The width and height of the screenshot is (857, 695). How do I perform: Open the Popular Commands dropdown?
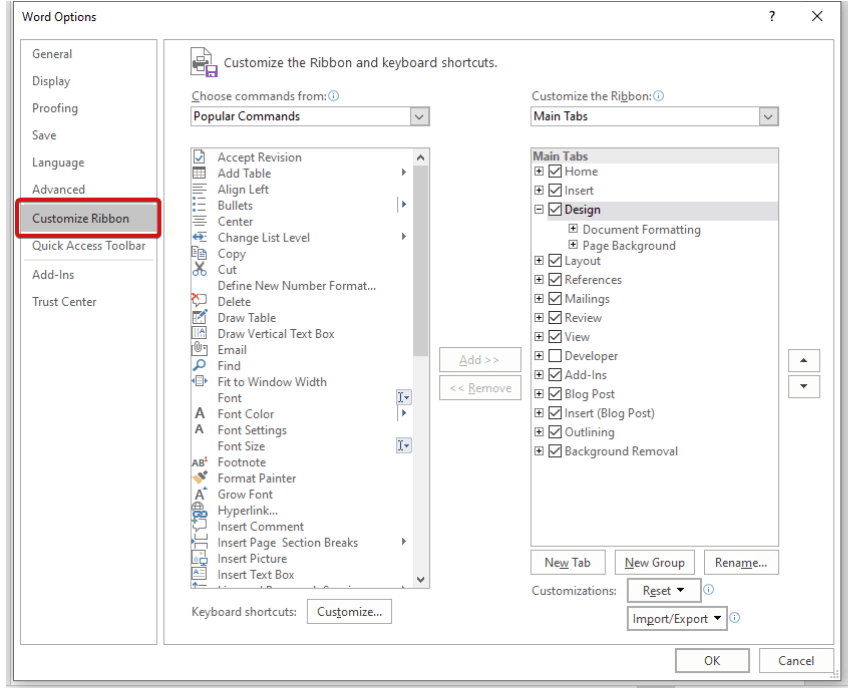420,116
